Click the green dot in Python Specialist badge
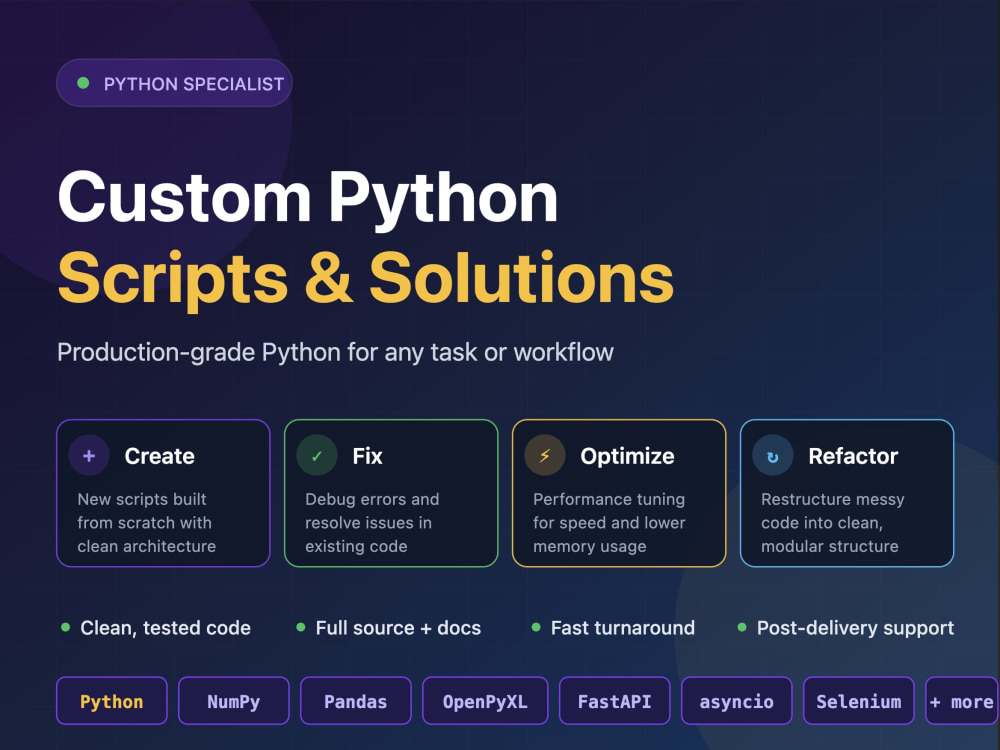Viewport: 1000px width, 750px height. pos(83,83)
